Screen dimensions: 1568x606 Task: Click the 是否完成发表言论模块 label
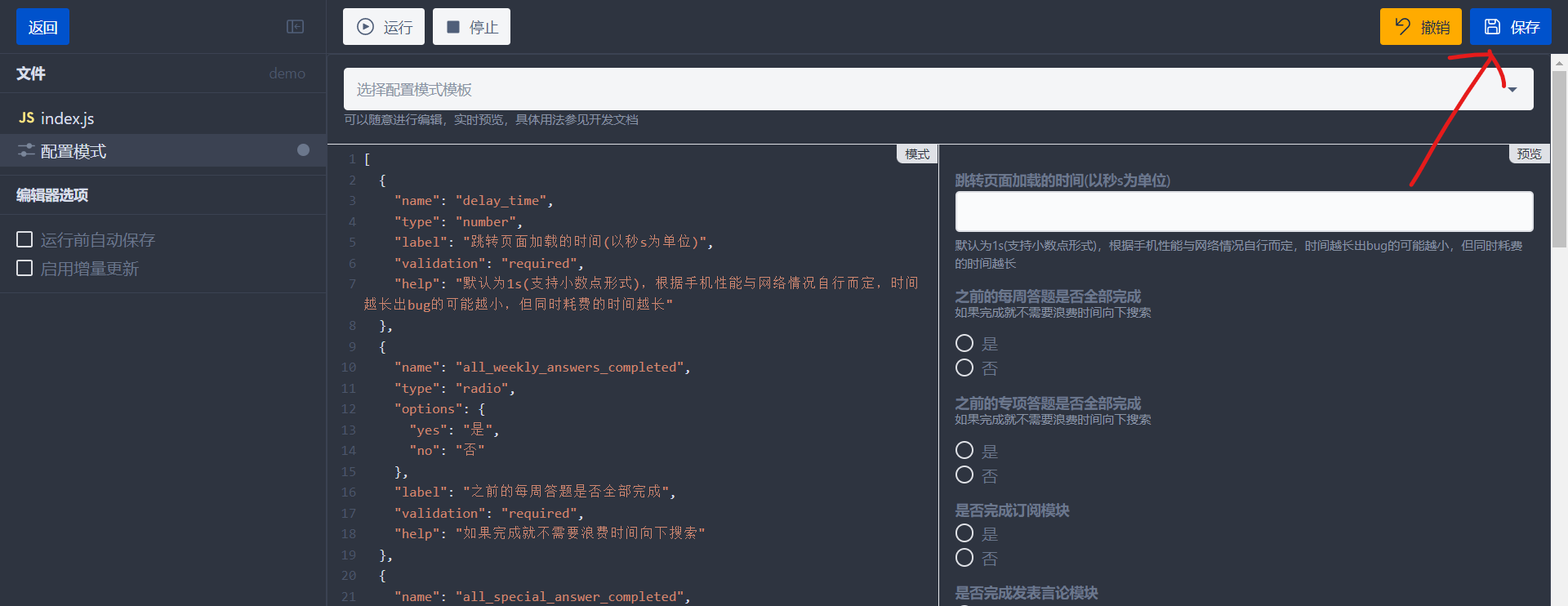click(1027, 593)
